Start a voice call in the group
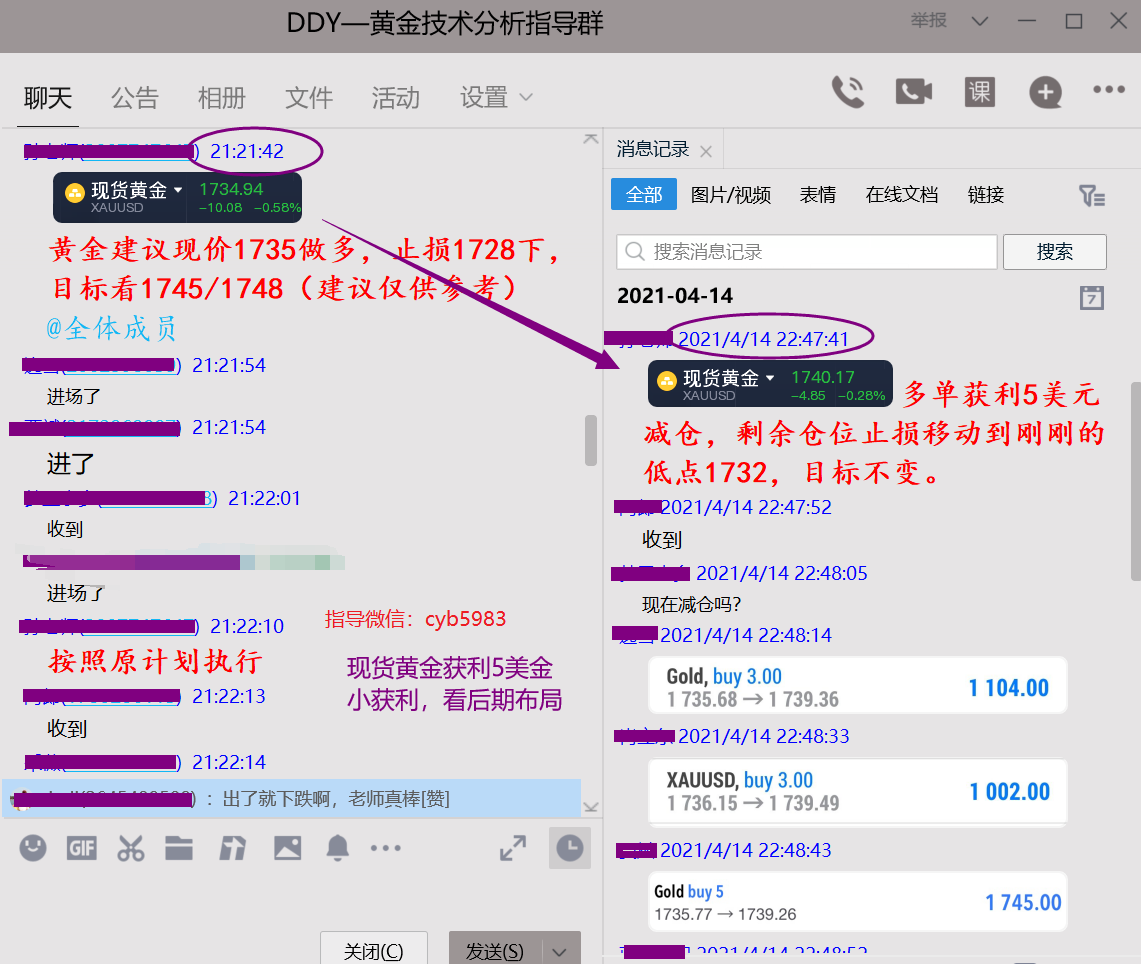1141x964 pixels. point(847,92)
